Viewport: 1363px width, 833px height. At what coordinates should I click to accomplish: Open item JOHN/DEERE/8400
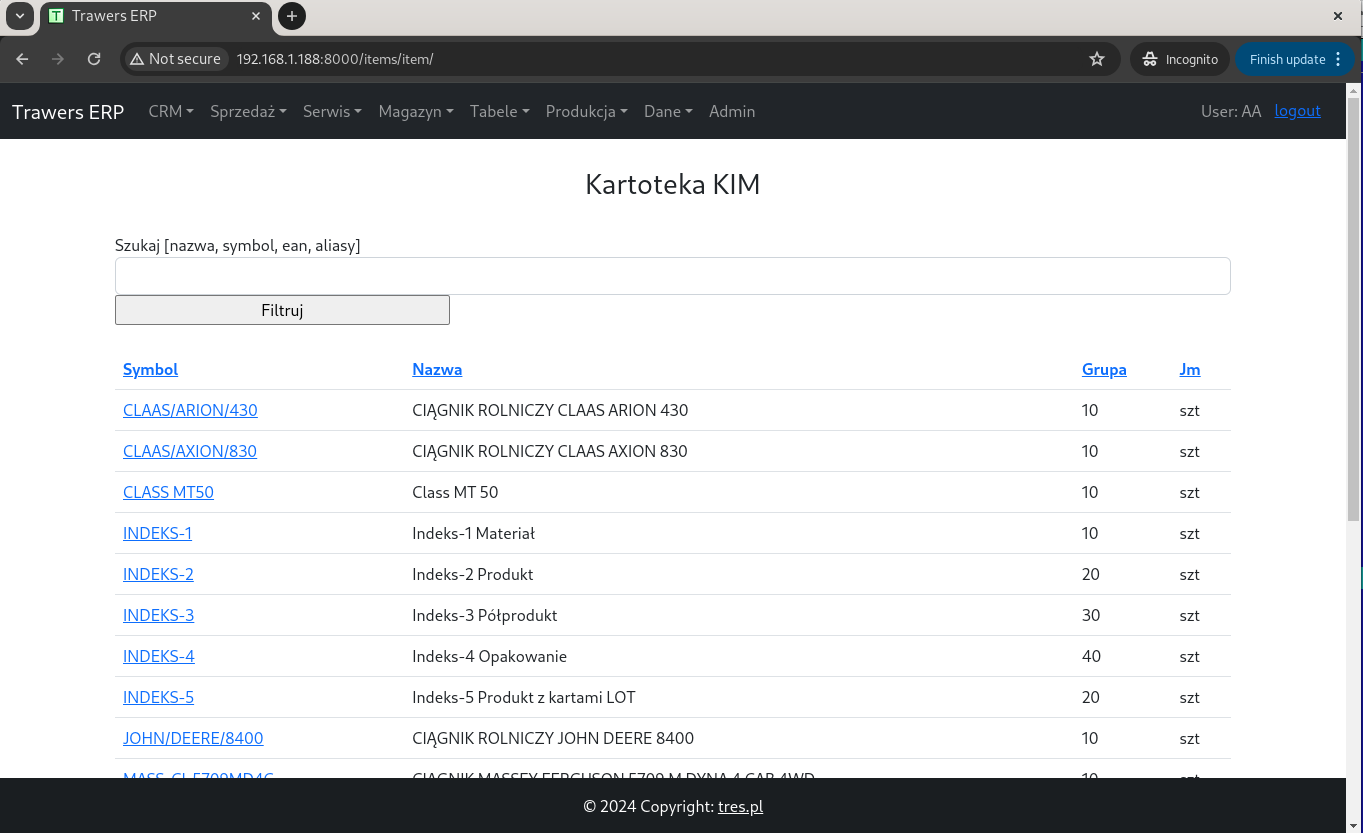pos(193,738)
